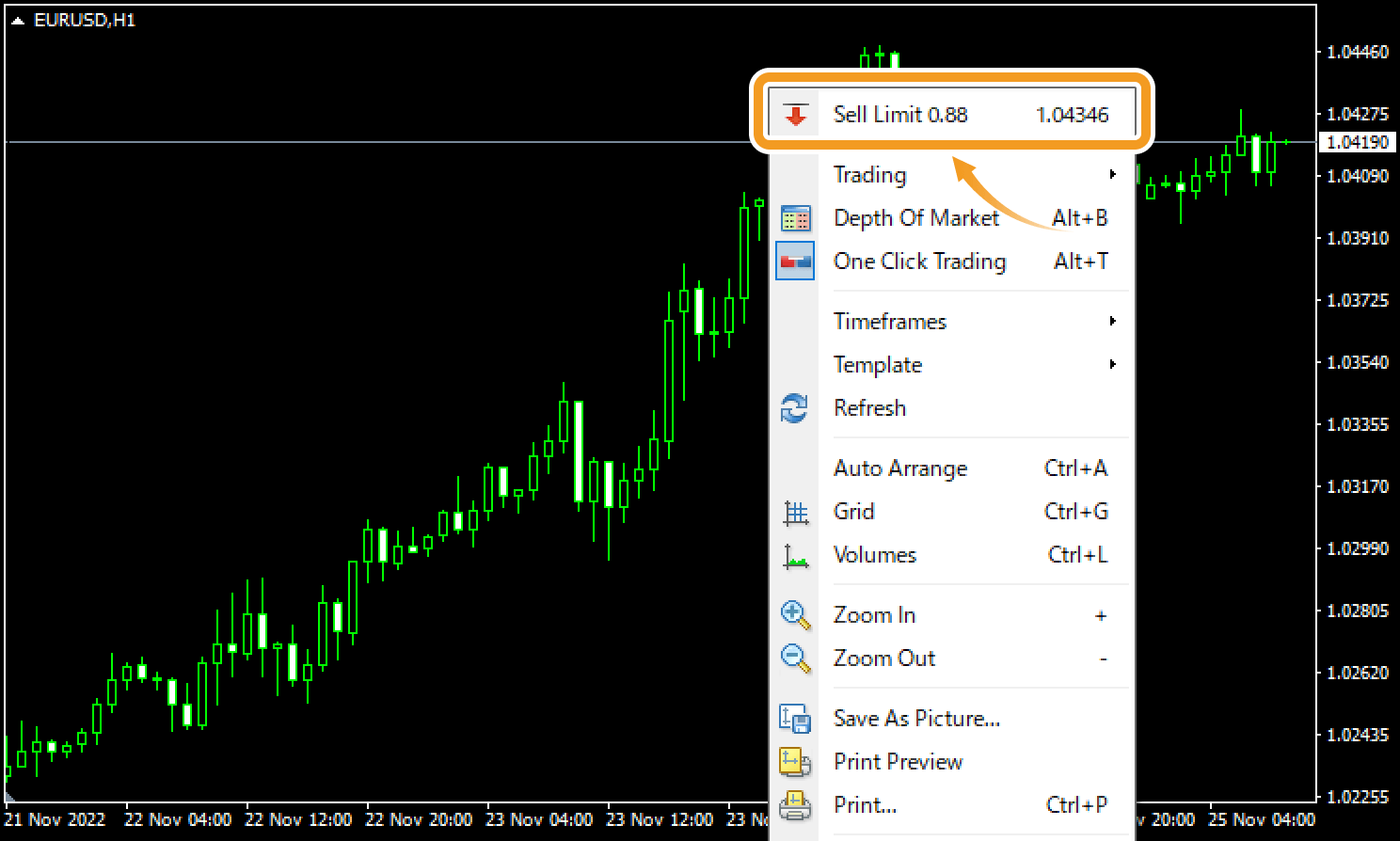
Task: Click the Save As Picture icon
Action: [x=795, y=718]
